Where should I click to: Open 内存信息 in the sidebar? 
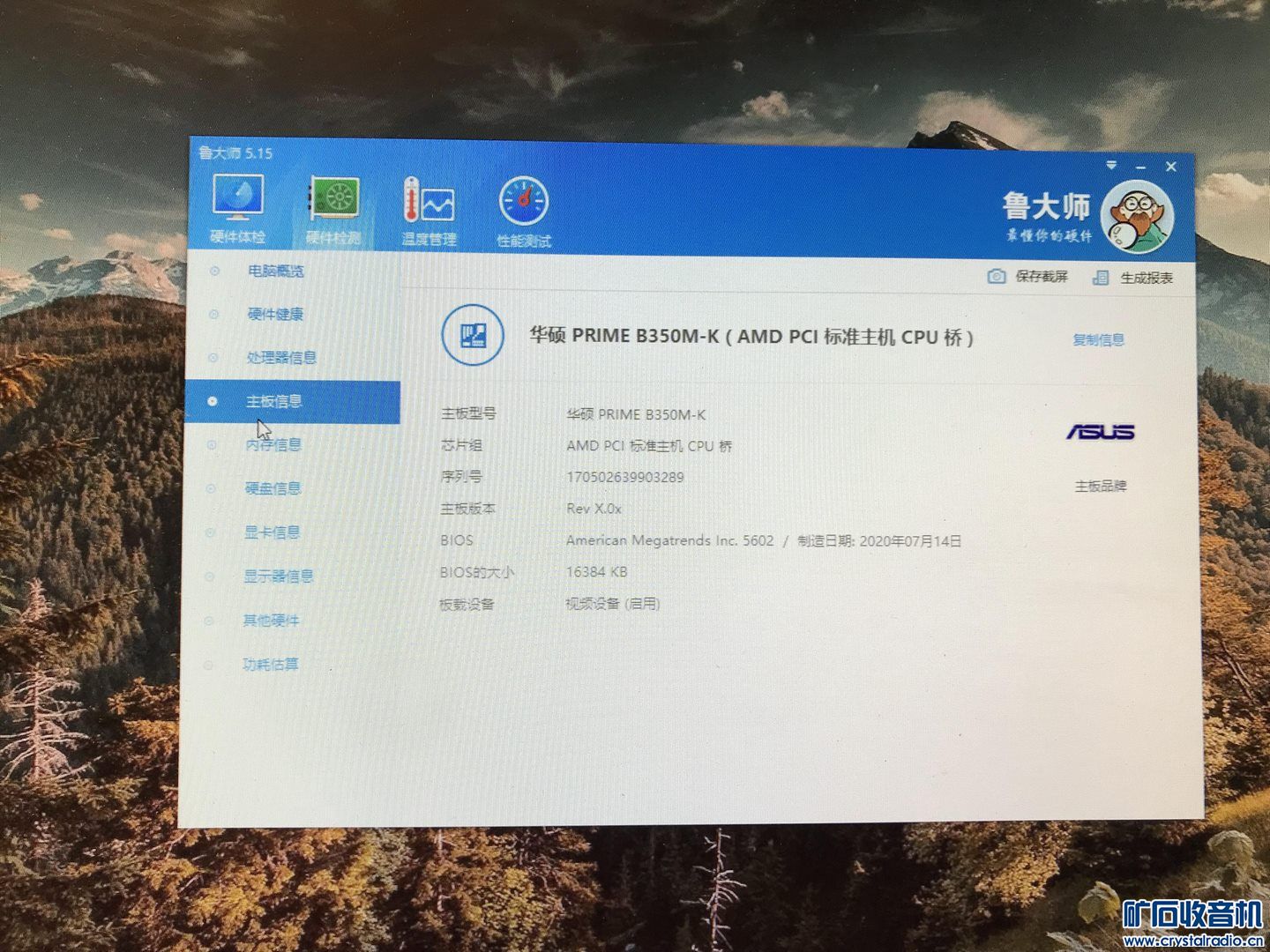tap(273, 445)
